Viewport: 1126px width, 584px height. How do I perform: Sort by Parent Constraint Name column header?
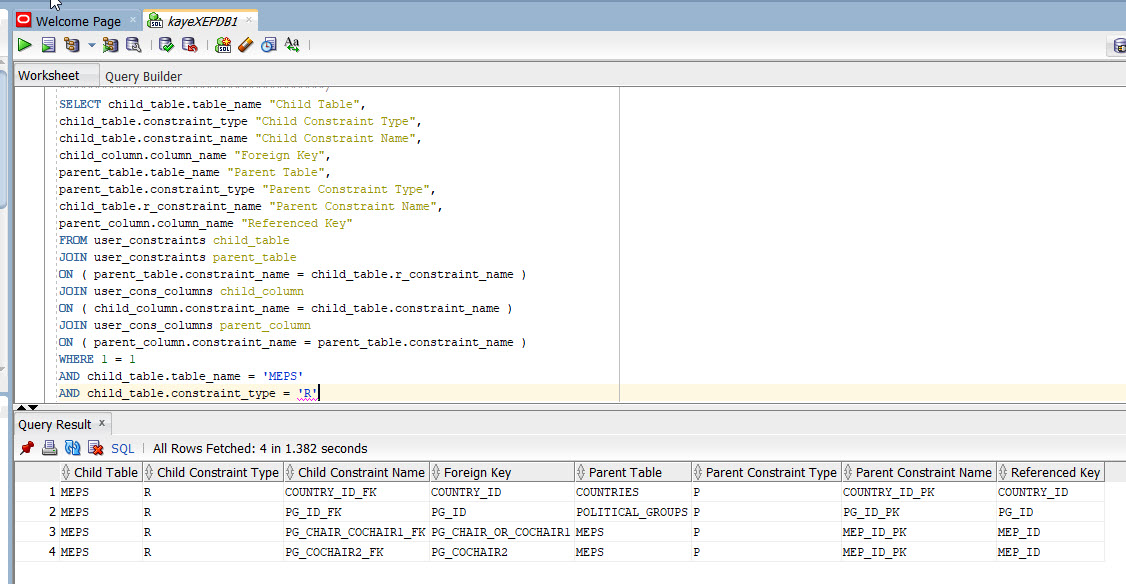(x=918, y=472)
